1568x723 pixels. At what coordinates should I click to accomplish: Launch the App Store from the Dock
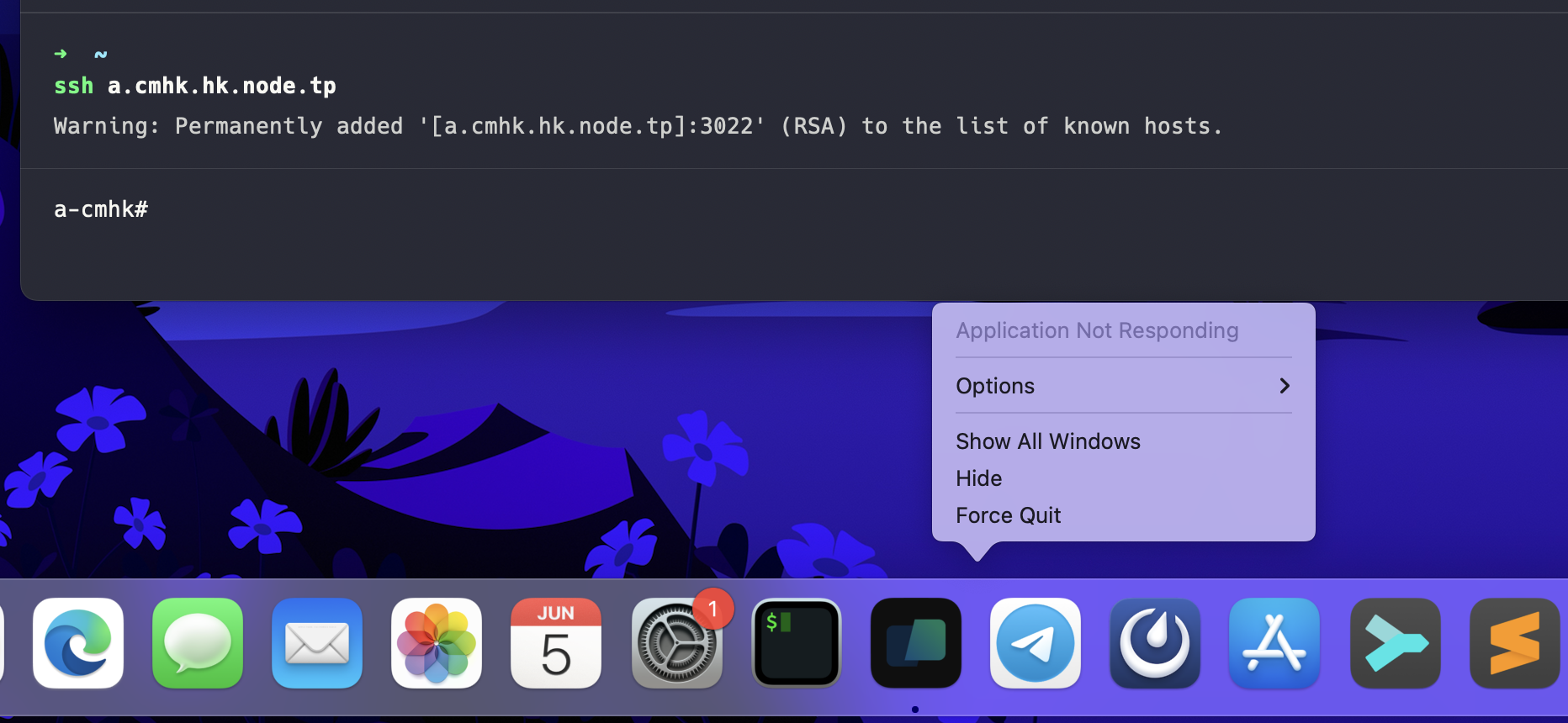[x=1274, y=643]
